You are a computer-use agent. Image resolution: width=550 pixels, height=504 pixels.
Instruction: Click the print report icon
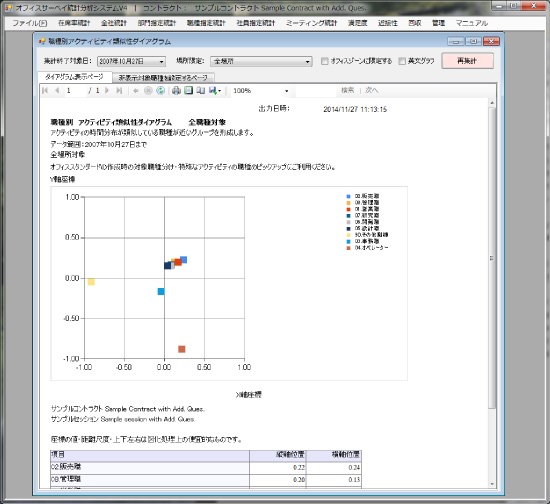coord(176,90)
